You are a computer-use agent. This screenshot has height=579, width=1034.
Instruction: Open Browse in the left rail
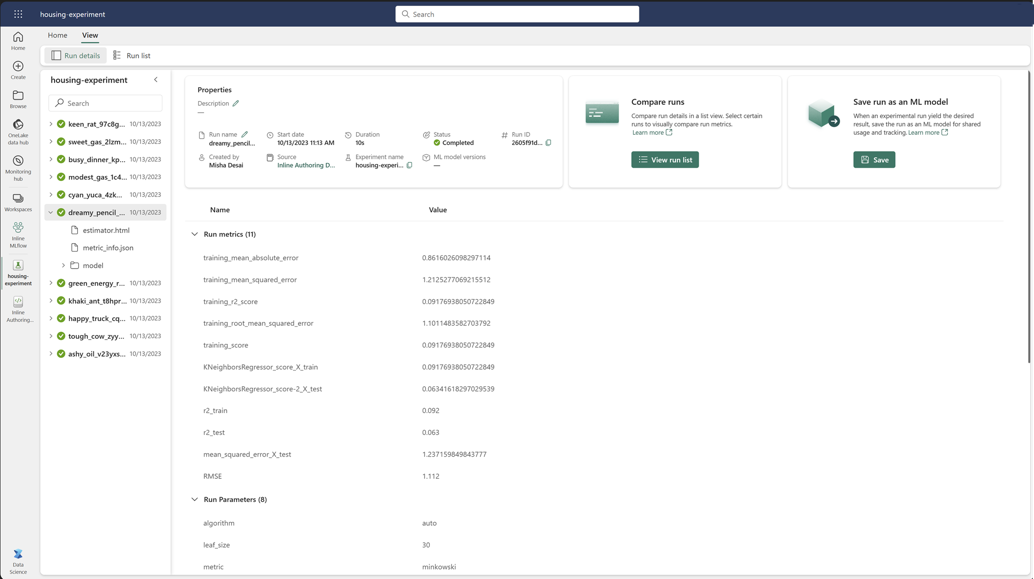18,99
